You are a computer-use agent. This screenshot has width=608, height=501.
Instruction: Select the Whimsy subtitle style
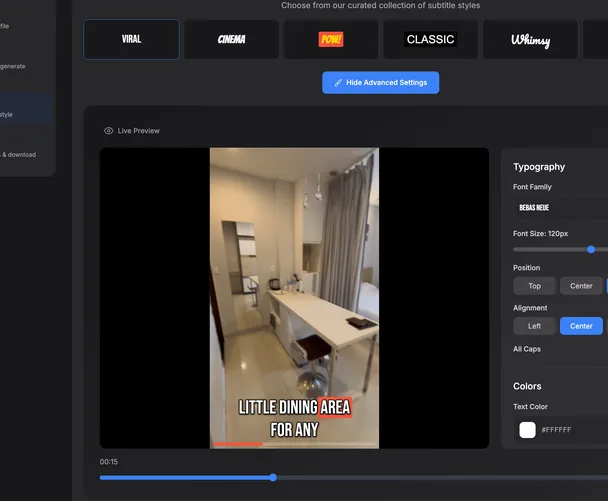pyautogui.click(x=530, y=39)
